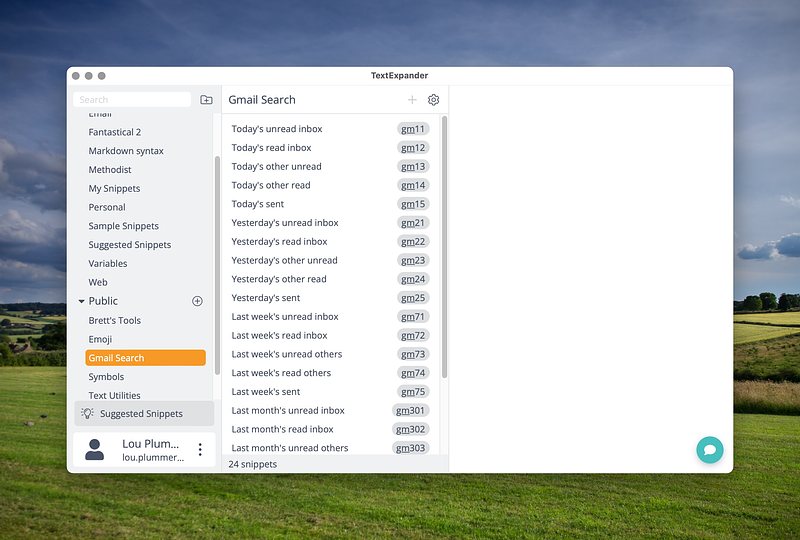The height and width of the screenshot is (540, 800).
Task: Select snippet Yesterday's unread inbox
Action: tap(331, 223)
